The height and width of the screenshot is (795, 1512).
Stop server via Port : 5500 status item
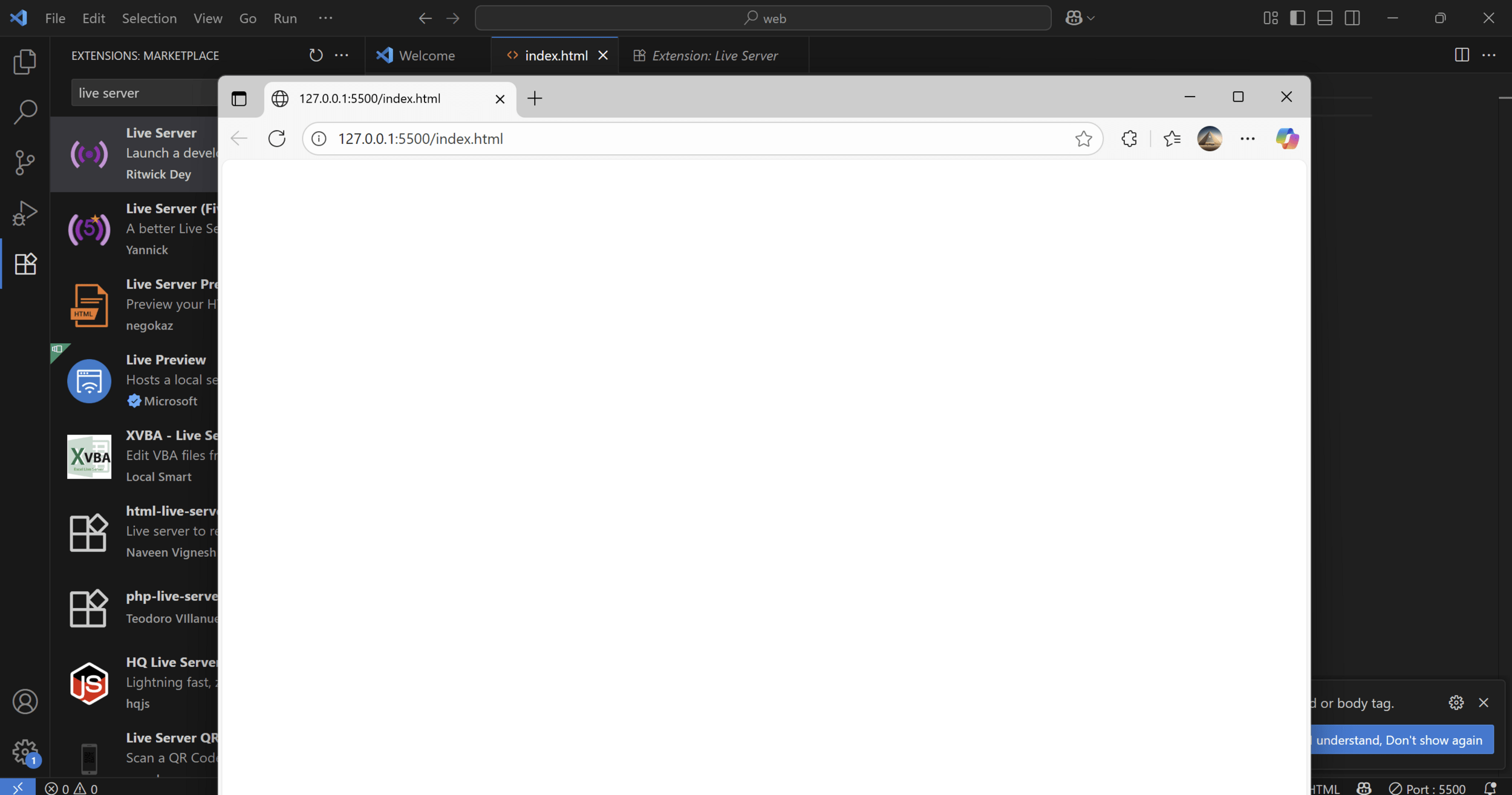coord(1427,788)
